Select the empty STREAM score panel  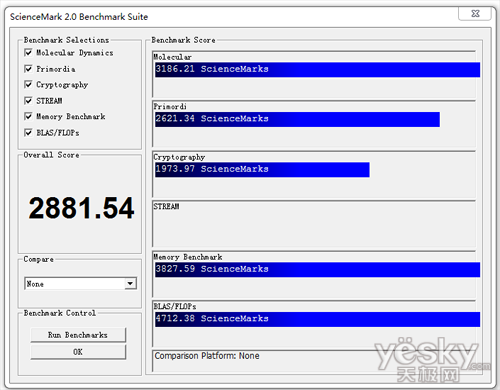coord(314,224)
